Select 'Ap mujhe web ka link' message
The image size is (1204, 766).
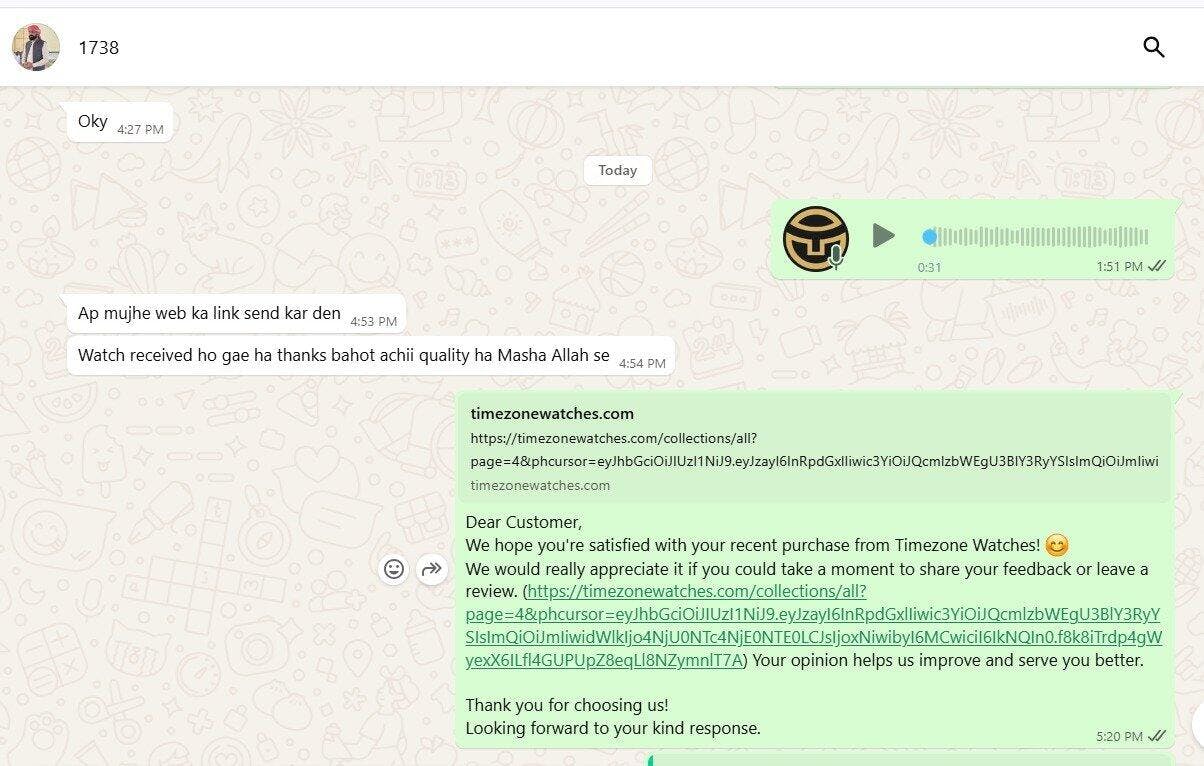pyautogui.click(x=237, y=314)
